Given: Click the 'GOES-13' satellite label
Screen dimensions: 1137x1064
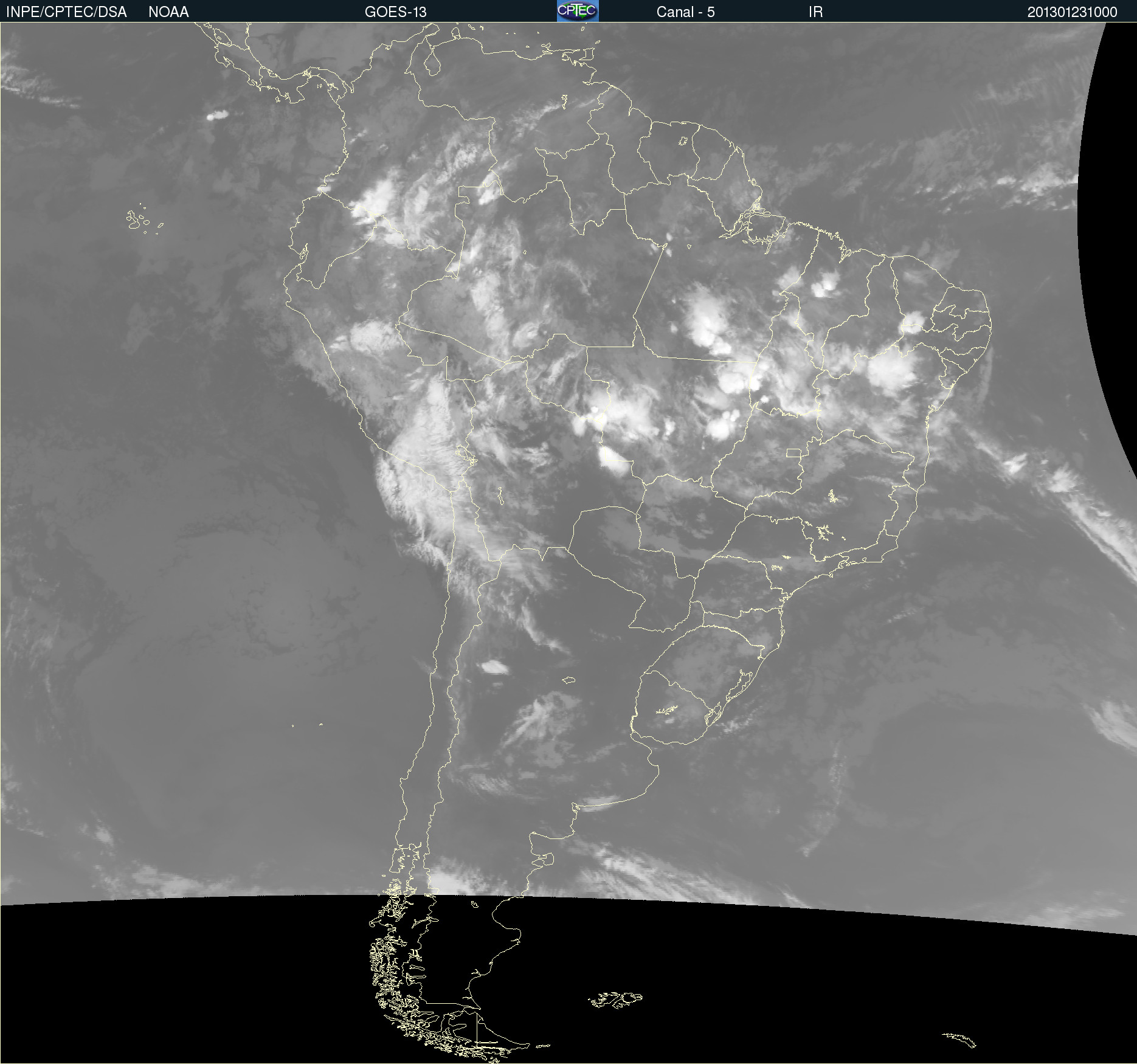Looking at the screenshot, I should click(x=395, y=12).
